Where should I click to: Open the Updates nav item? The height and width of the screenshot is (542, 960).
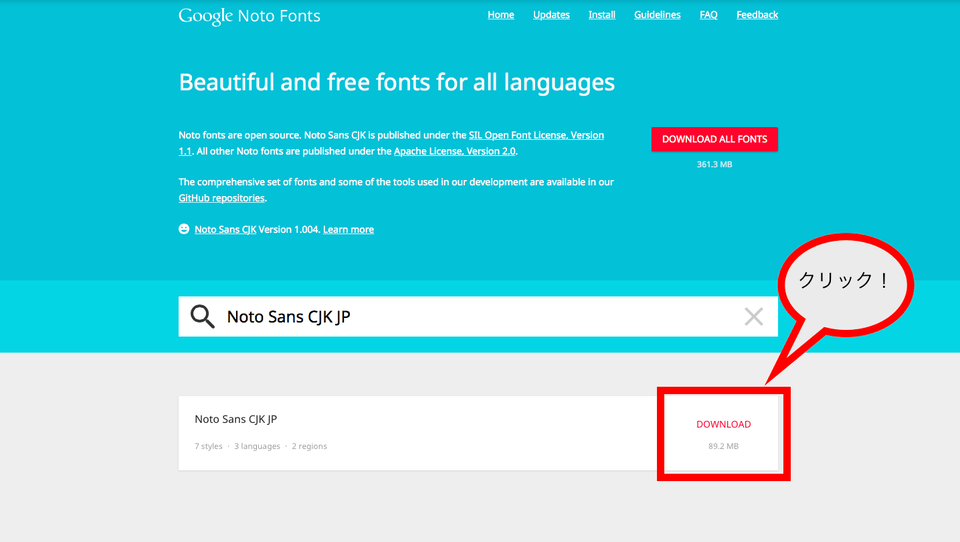[x=551, y=15]
